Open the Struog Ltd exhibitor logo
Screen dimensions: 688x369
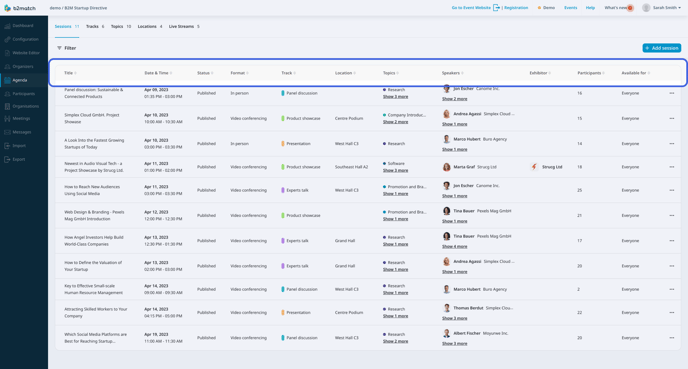(534, 167)
